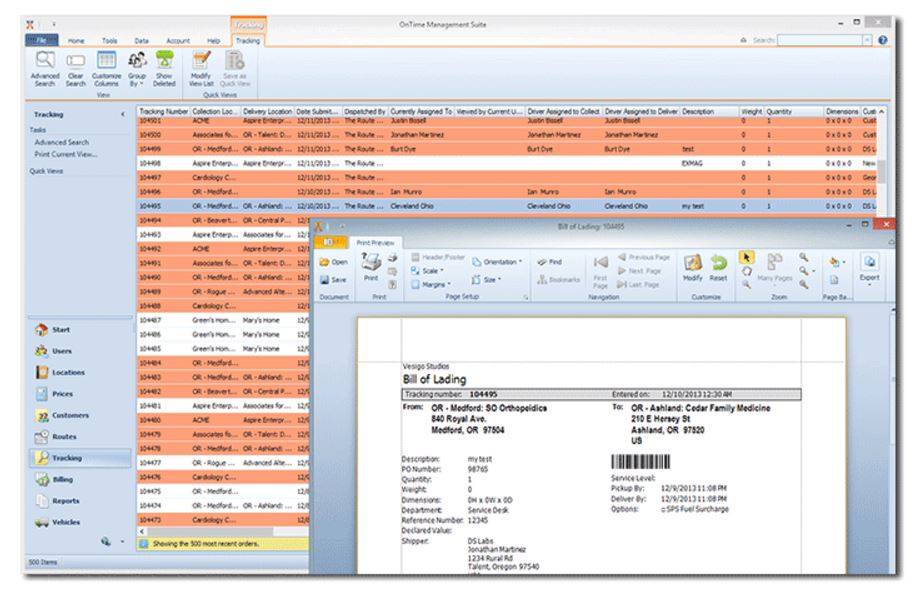Select Tracking in the navigation pane

80,458
